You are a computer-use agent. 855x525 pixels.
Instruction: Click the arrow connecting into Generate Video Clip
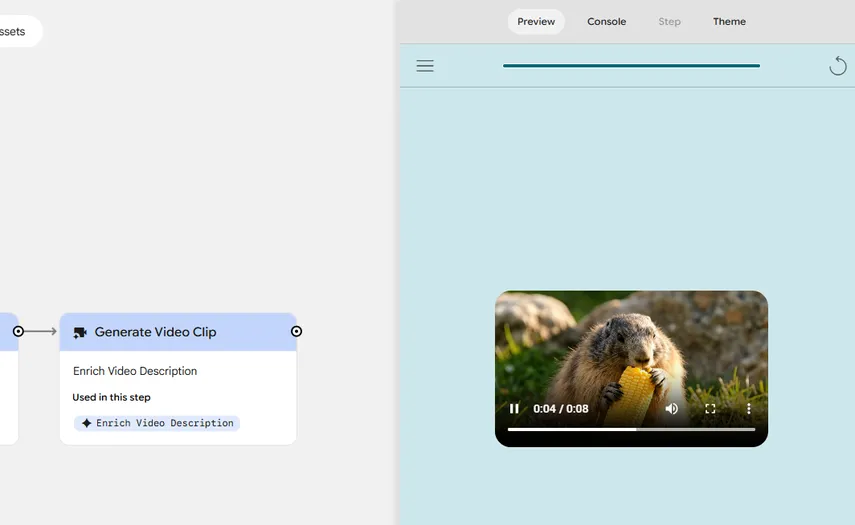point(40,331)
